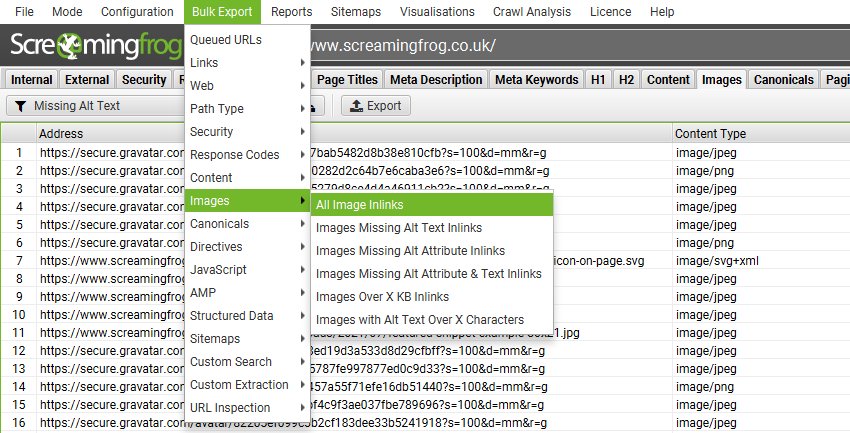Choose Images Missing Alt Text Inlinks
The height and width of the screenshot is (433, 850).
pyautogui.click(x=432, y=228)
